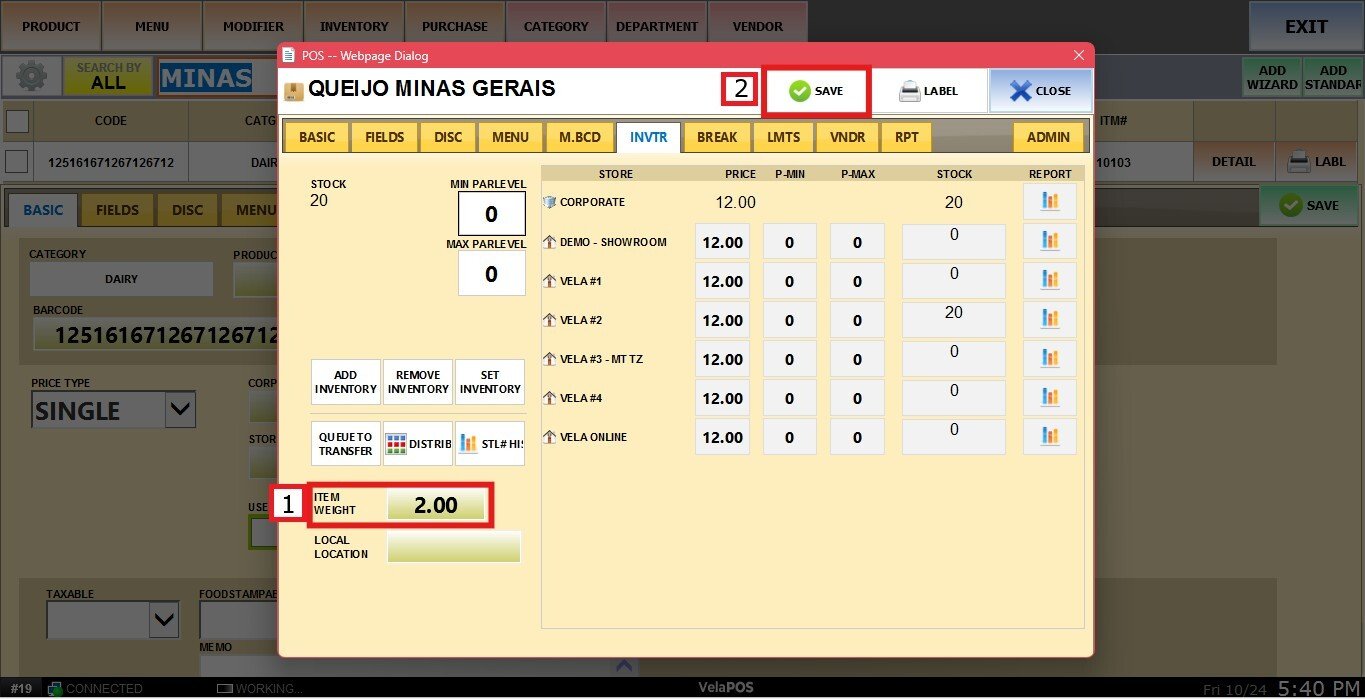
Task: Print label using LABEL printer button
Action: pyautogui.click(x=928, y=91)
